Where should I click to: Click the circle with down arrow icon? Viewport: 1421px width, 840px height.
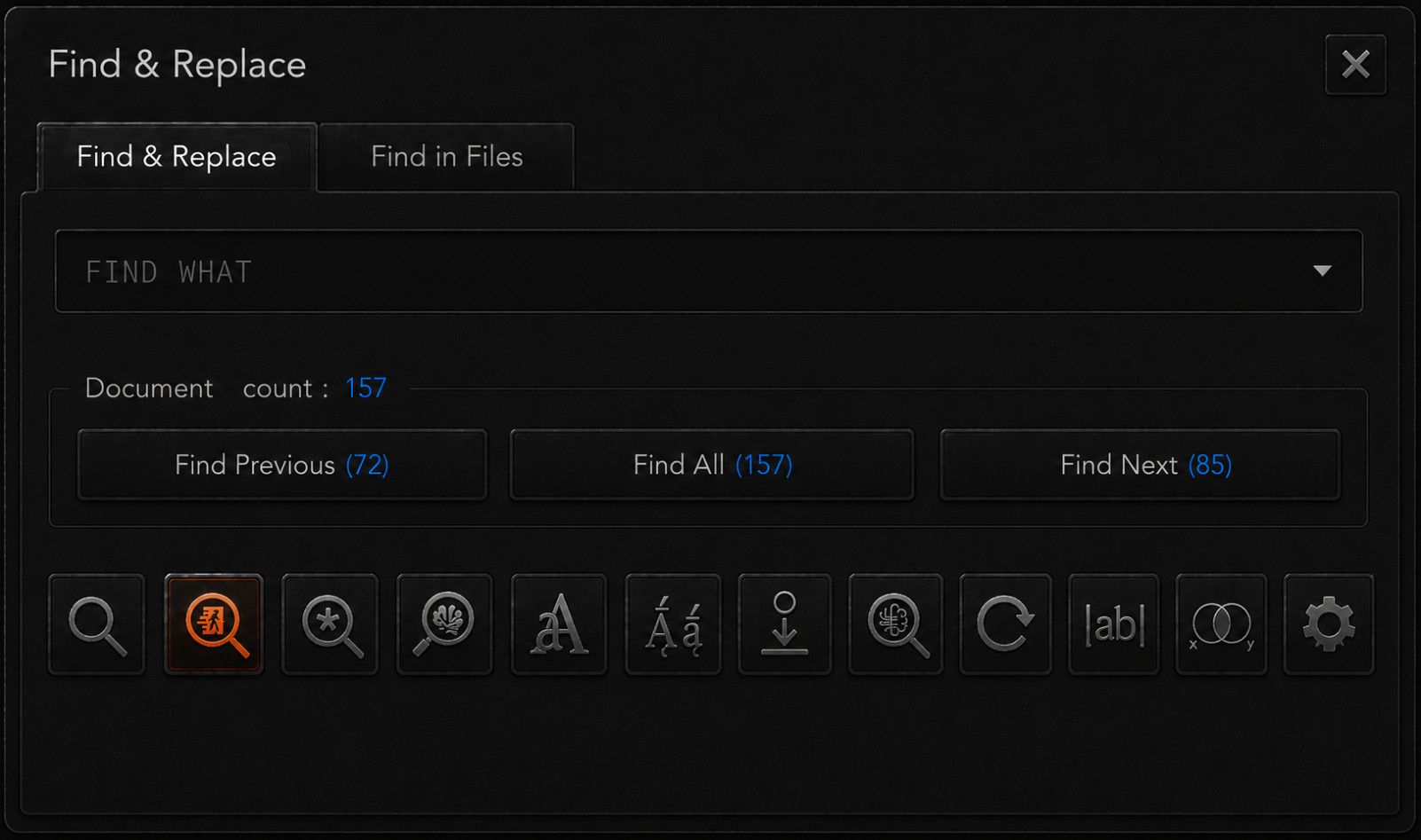[x=785, y=624]
